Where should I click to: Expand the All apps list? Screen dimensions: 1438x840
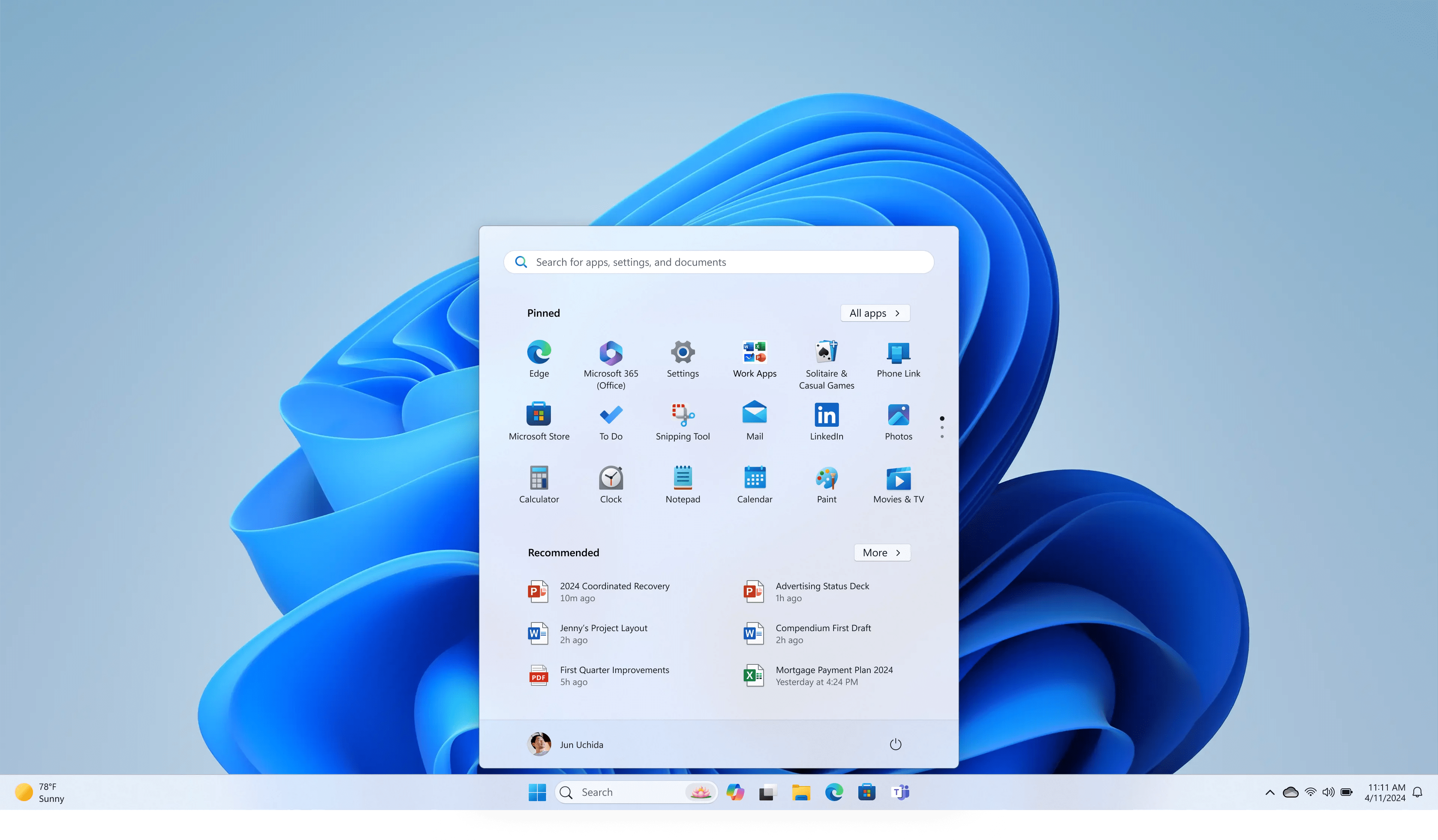pos(875,313)
